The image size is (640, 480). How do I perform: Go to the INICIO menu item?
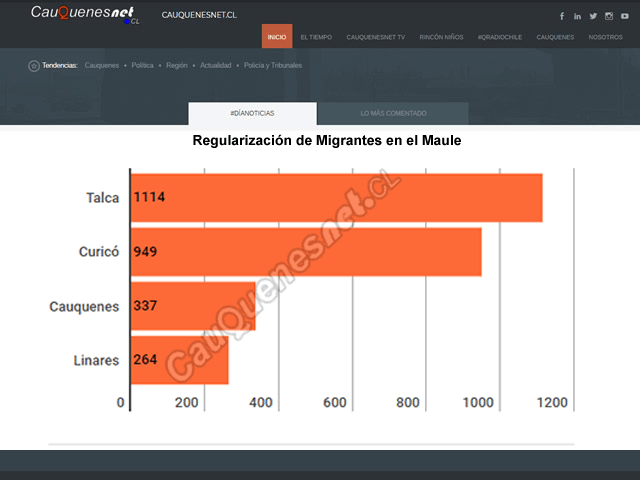tap(277, 36)
